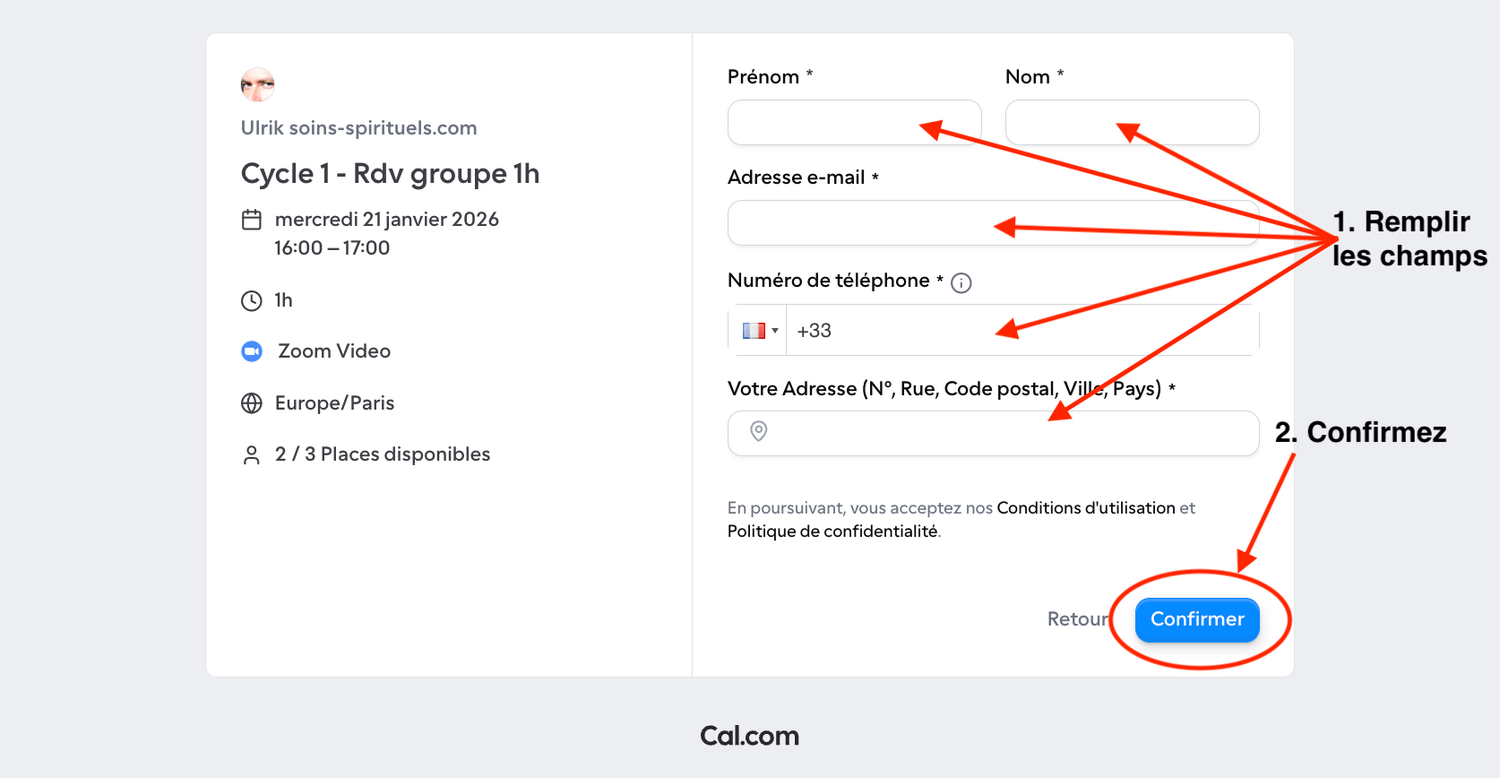Click the Europe/Paris timezone text

[x=335, y=403]
